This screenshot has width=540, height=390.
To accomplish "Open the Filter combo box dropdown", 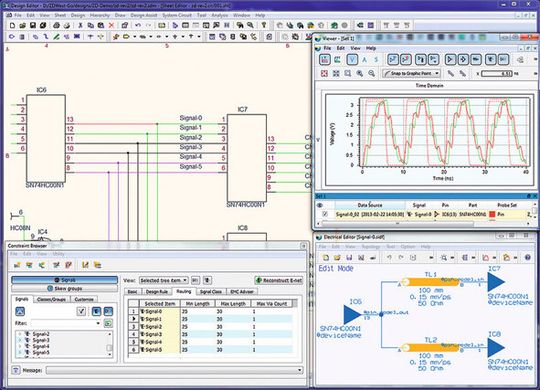I will point(98,323).
